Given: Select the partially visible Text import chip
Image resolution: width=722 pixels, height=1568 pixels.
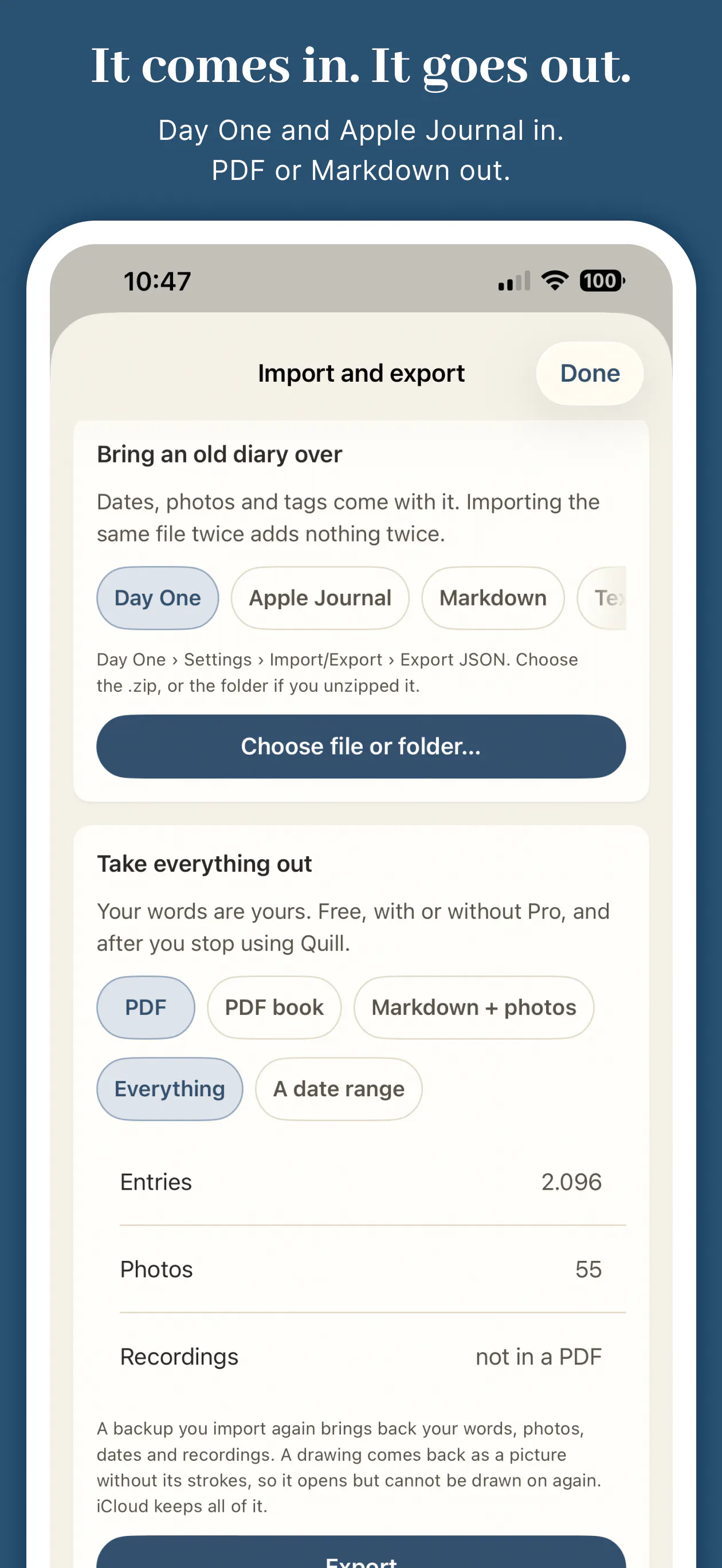Looking at the screenshot, I should tap(602, 598).
